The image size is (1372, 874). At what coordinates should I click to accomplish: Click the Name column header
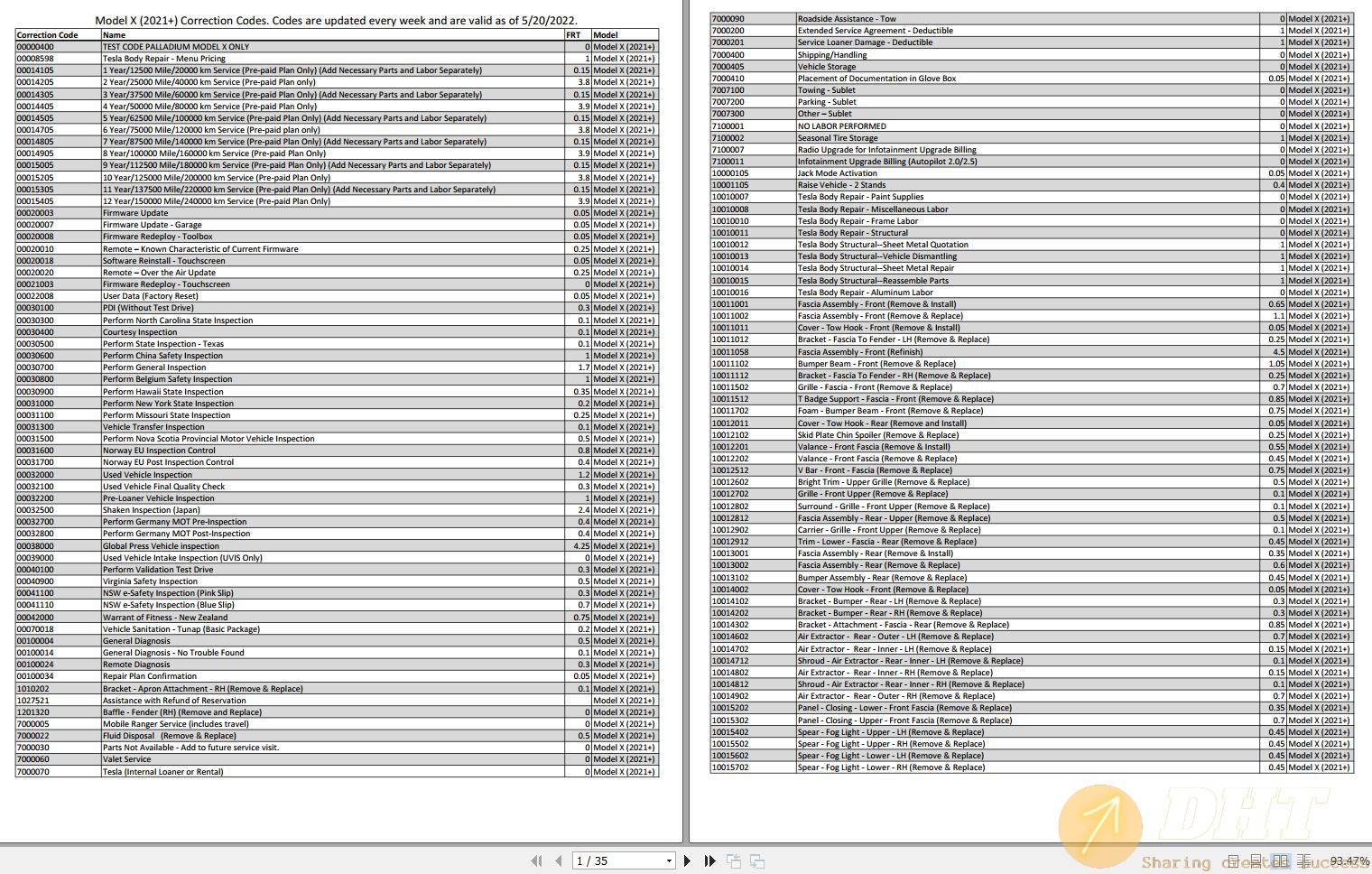pyautogui.click(x=114, y=34)
